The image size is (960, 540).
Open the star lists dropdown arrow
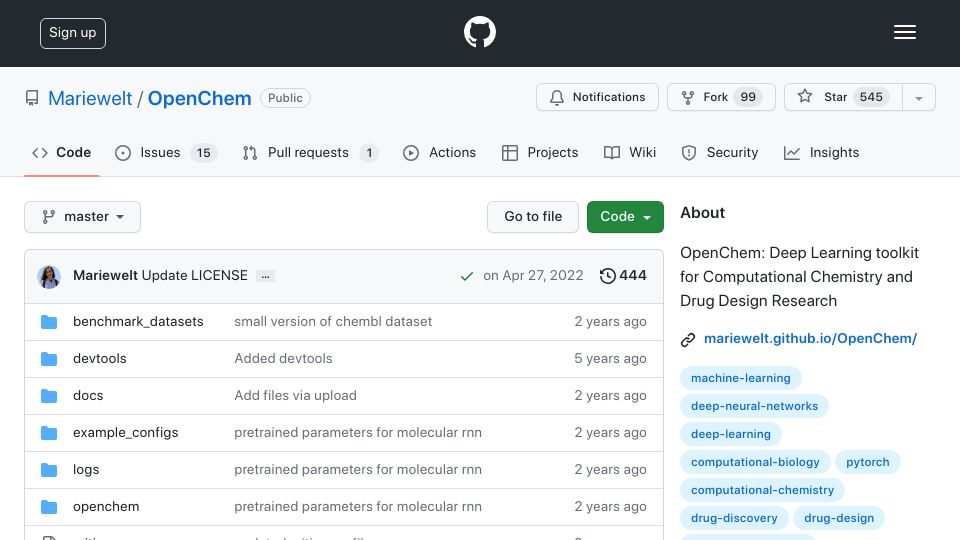pyautogui.click(x=918, y=97)
